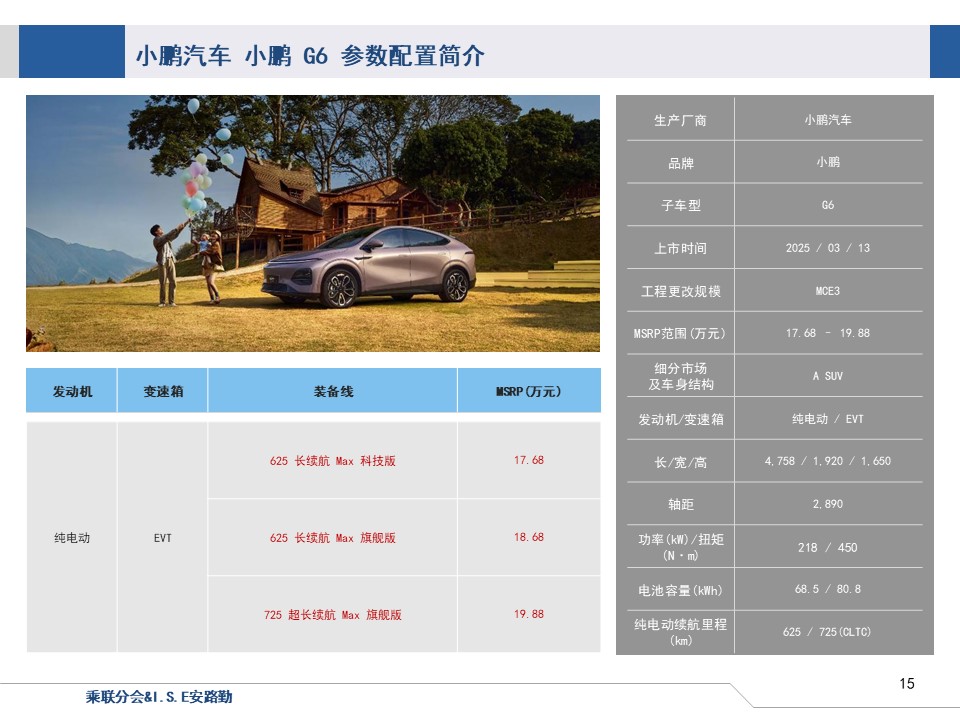The width and height of the screenshot is (960, 720).
Task: Click the 品牌 label in the spec table
Action: click(680, 163)
